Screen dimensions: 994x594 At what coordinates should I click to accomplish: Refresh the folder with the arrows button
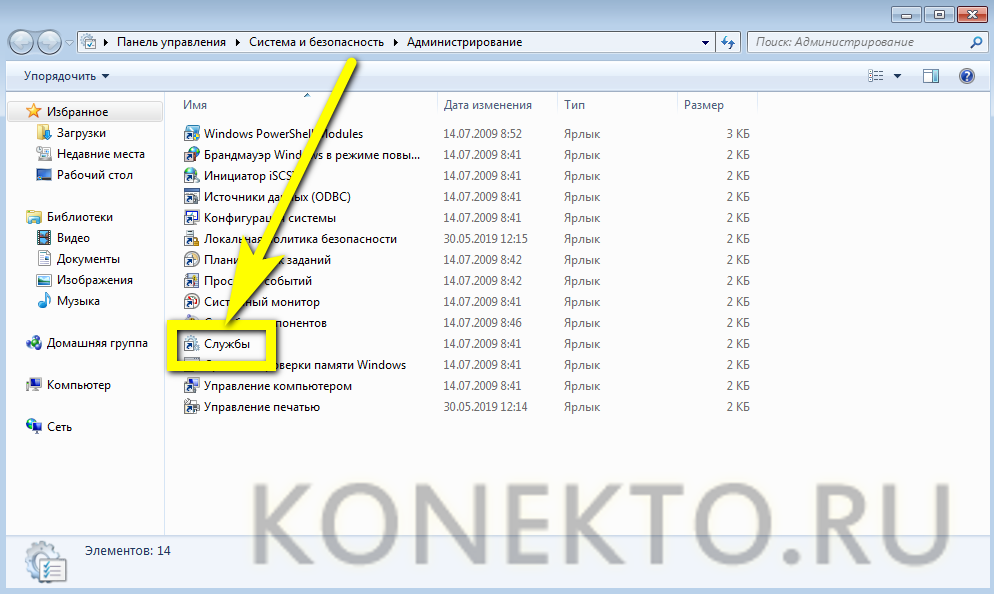[728, 42]
